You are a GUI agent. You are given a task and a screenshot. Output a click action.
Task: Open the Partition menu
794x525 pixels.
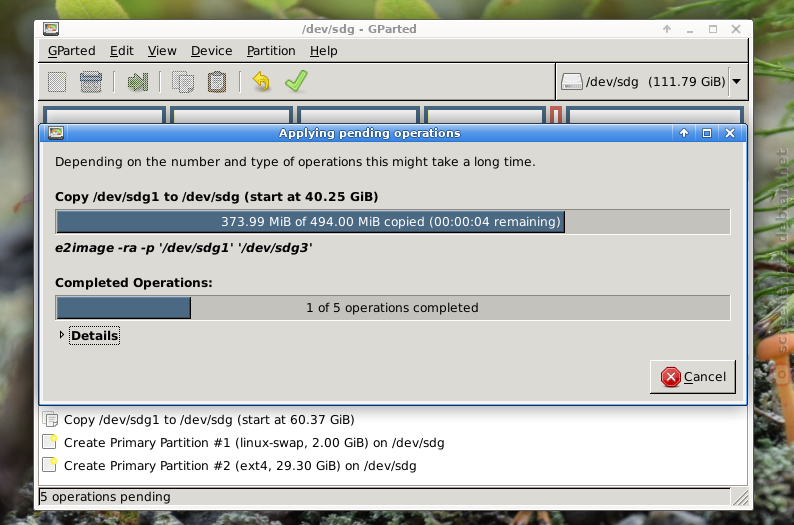271,51
